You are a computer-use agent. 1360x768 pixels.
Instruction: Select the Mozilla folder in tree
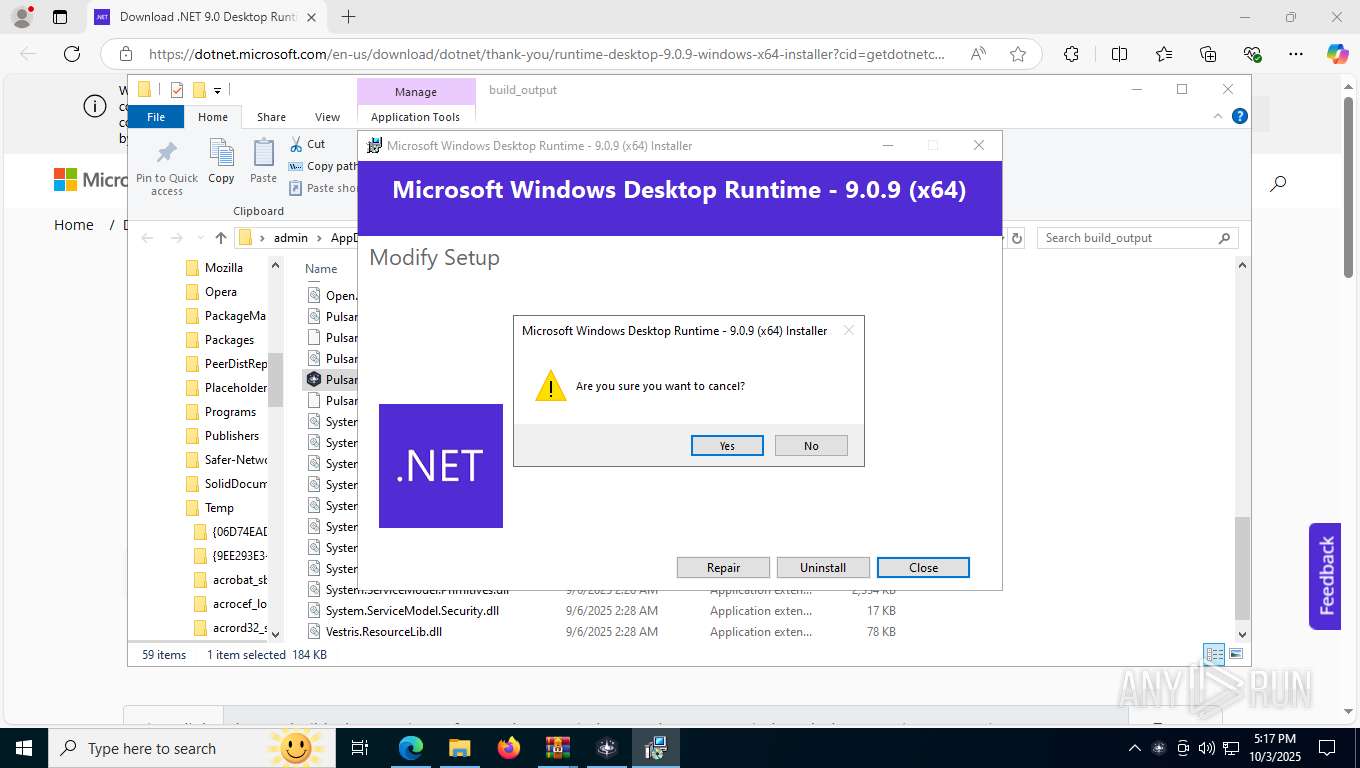tap(224, 268)
